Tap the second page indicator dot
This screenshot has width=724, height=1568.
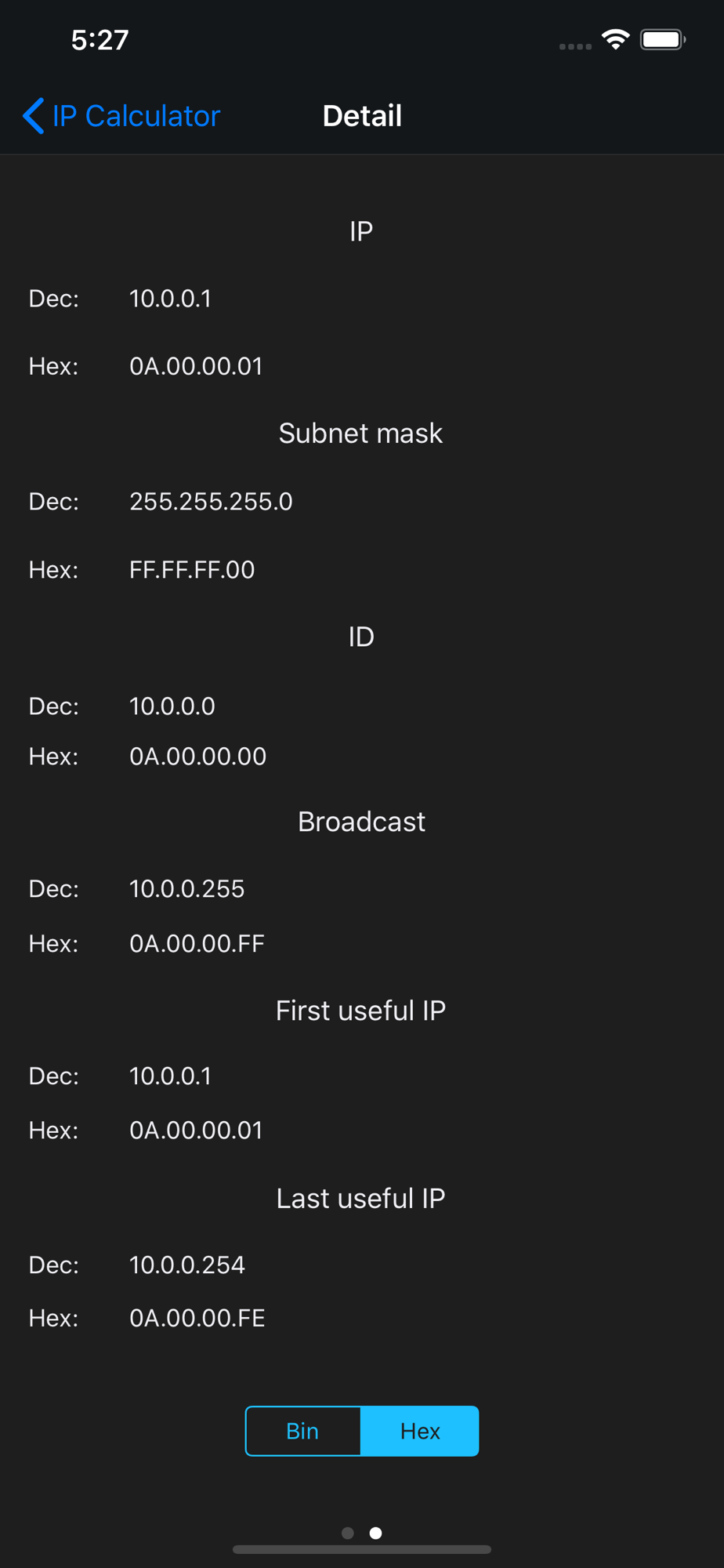376,1533
